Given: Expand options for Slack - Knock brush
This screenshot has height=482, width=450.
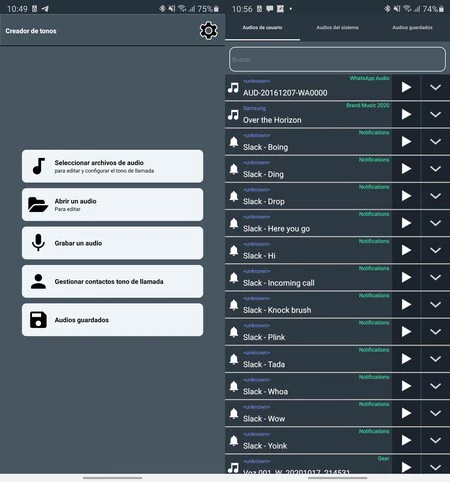Looking at the screenshot, I should pyautogui.click(x=435, y=304).
